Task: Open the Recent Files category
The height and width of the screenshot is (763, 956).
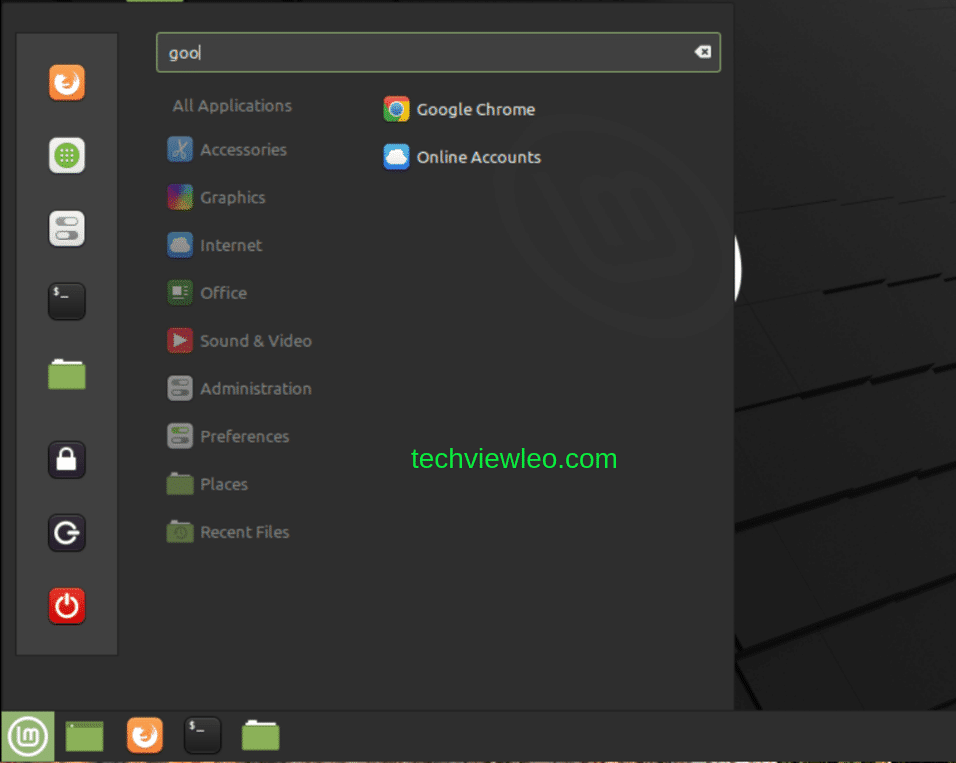Action: tap(245, 531)
